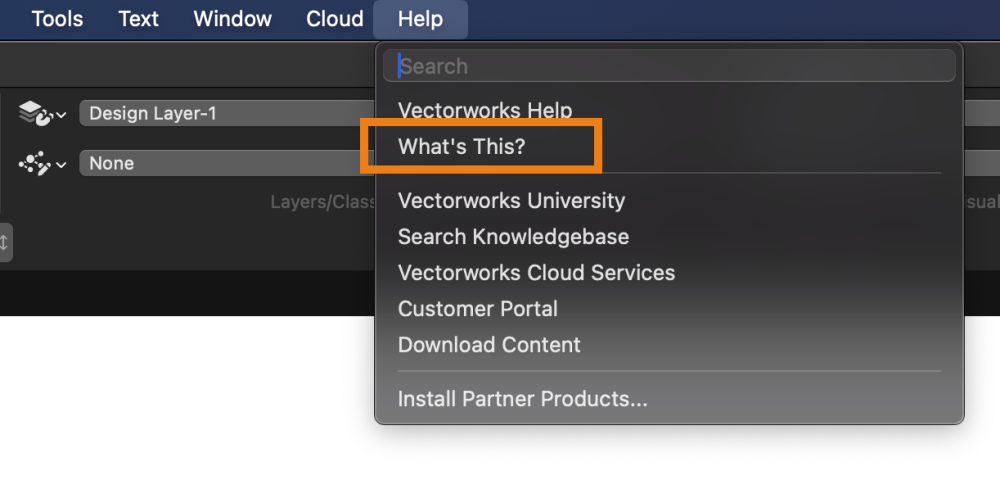The width and height of the screenshot is (1000, 480).
Task: Open the Tools menu
Action: (57, 19)
